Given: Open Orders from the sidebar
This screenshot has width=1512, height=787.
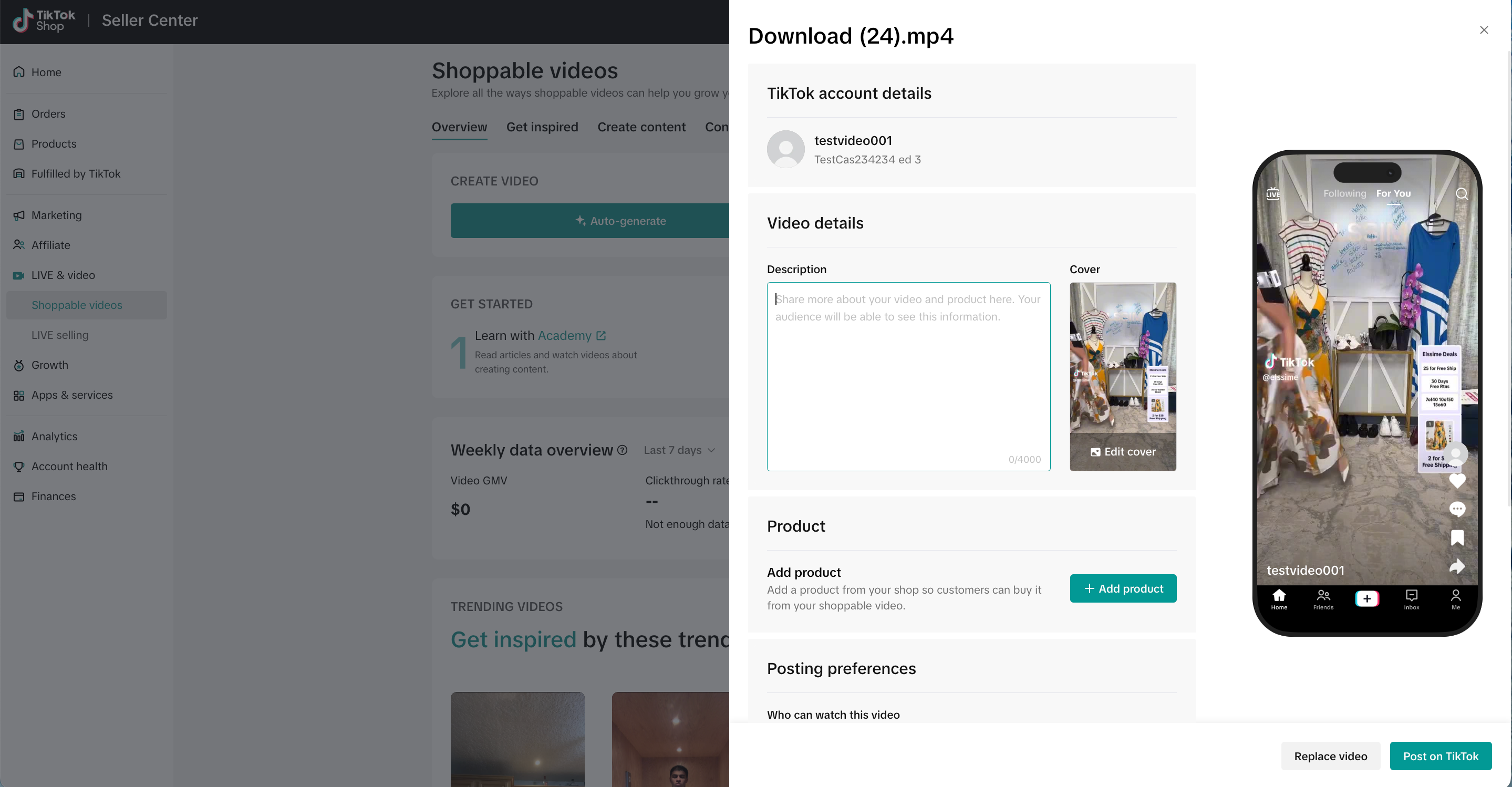Looking at the screenshot, I should click(x=48, y=114).
